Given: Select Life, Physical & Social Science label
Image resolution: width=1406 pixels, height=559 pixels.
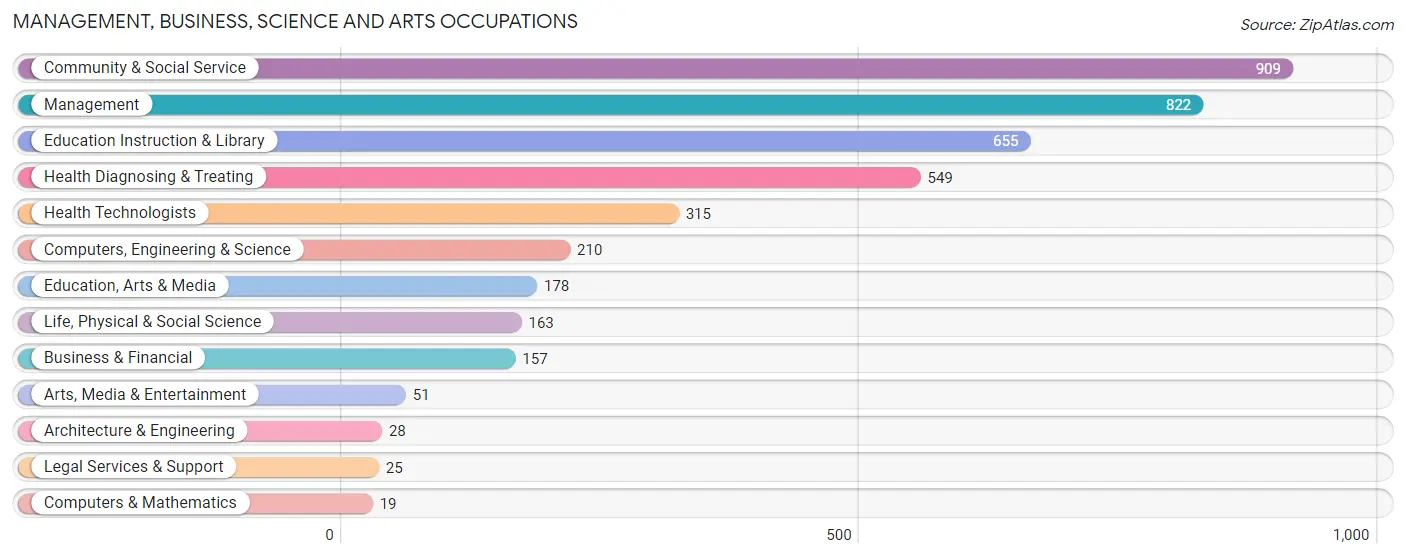Looking at the screenshot, I should [x=152, y=322].
